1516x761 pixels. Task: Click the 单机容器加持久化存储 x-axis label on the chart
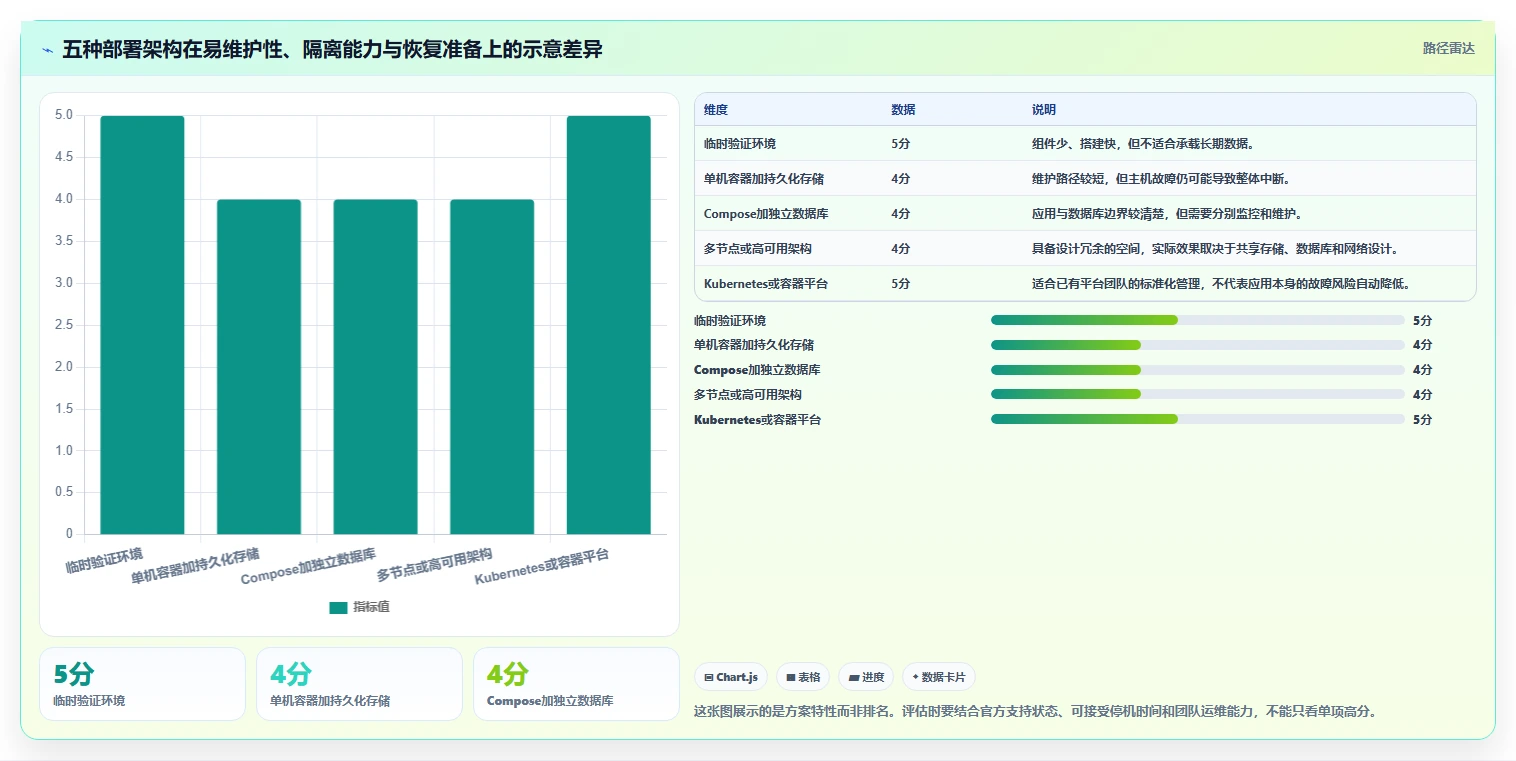tap(195, 566)
